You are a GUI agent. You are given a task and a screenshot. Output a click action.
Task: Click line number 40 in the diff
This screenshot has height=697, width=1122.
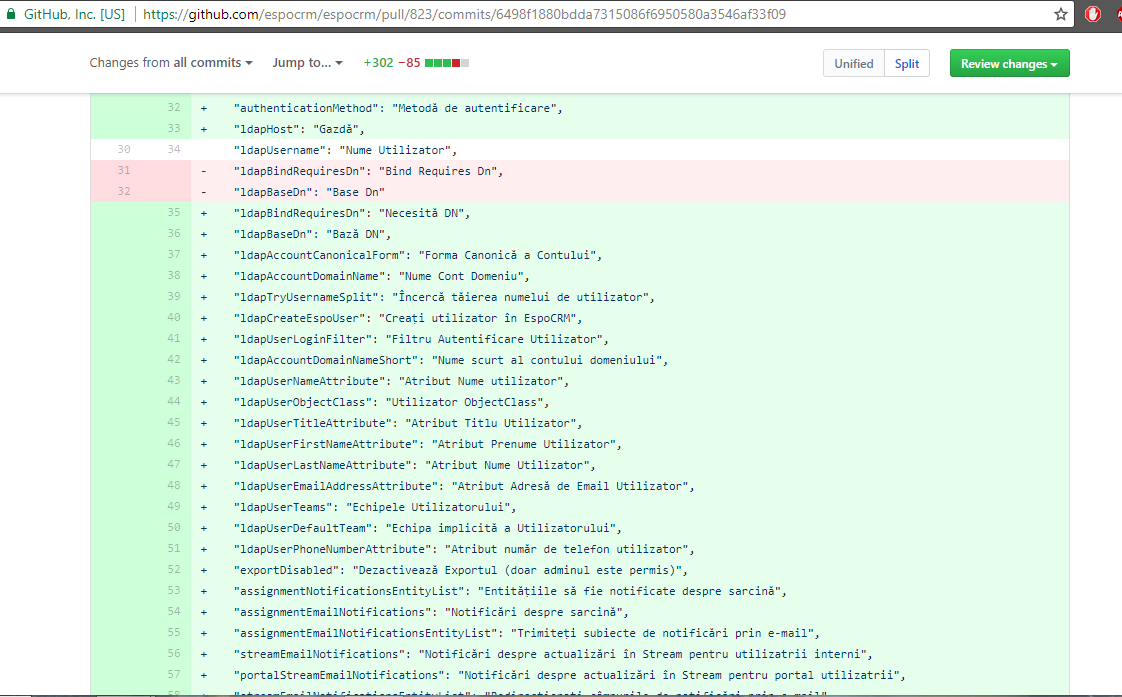click(x=174, y=317)
